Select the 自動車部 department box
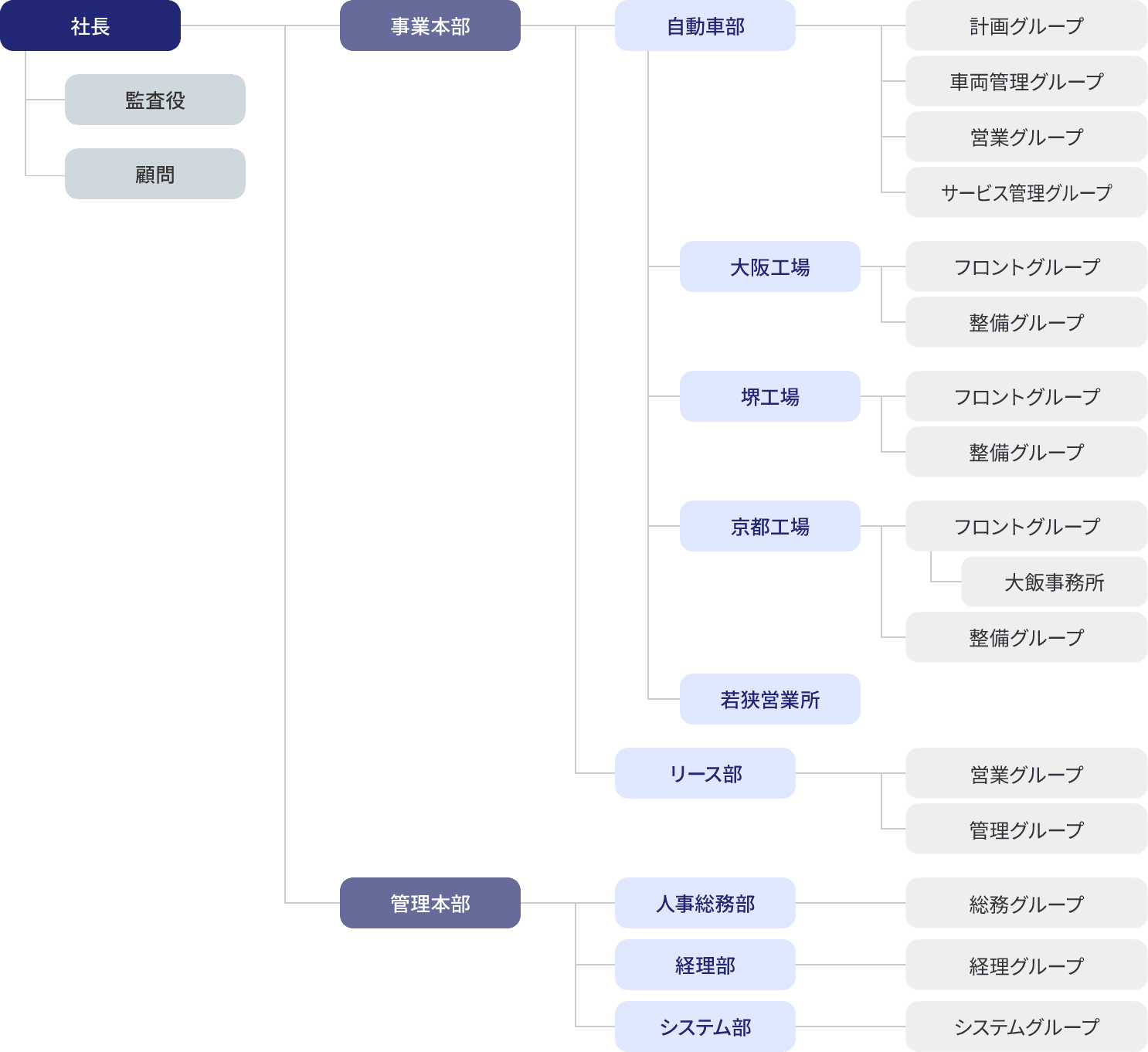This screenshot has height=1052, width=1148. pos(705,25)
